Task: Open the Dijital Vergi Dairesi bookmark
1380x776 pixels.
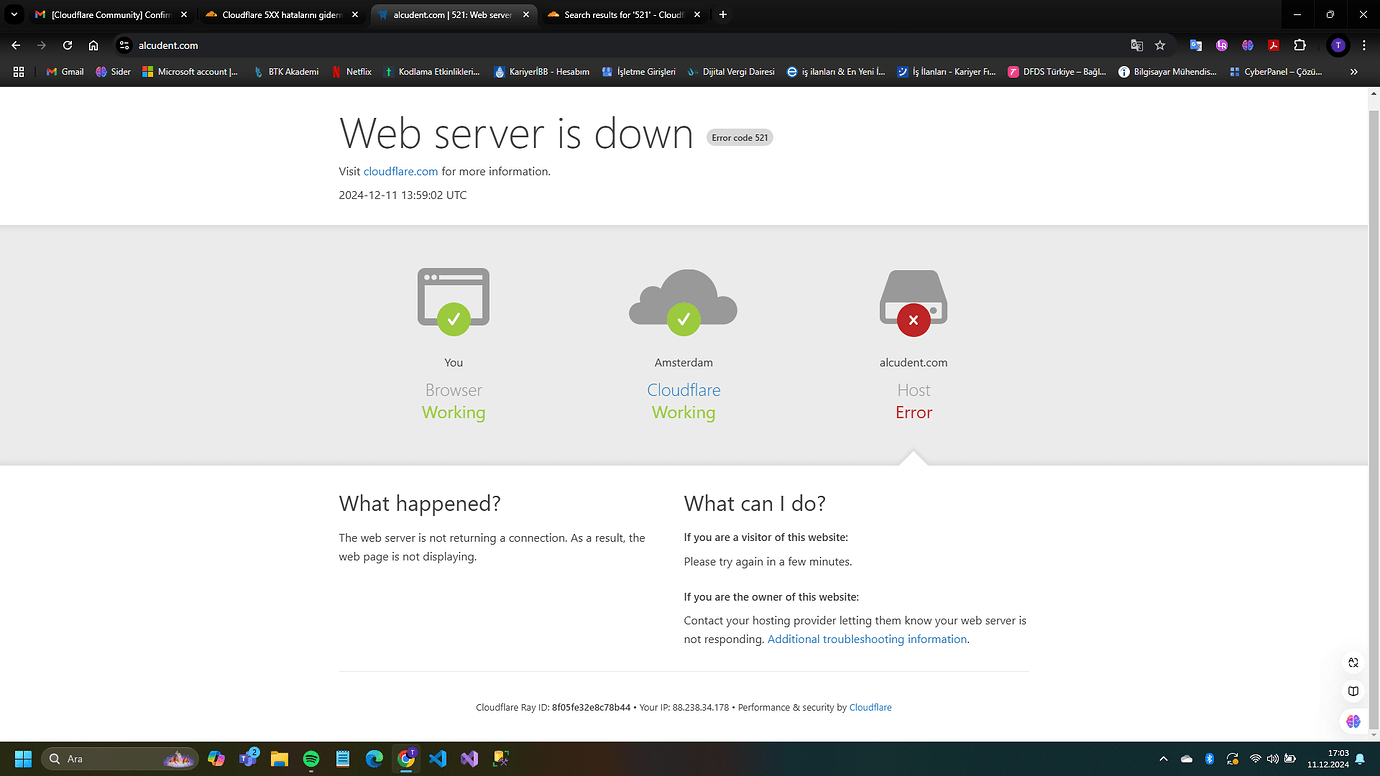Action: [731, 72]
